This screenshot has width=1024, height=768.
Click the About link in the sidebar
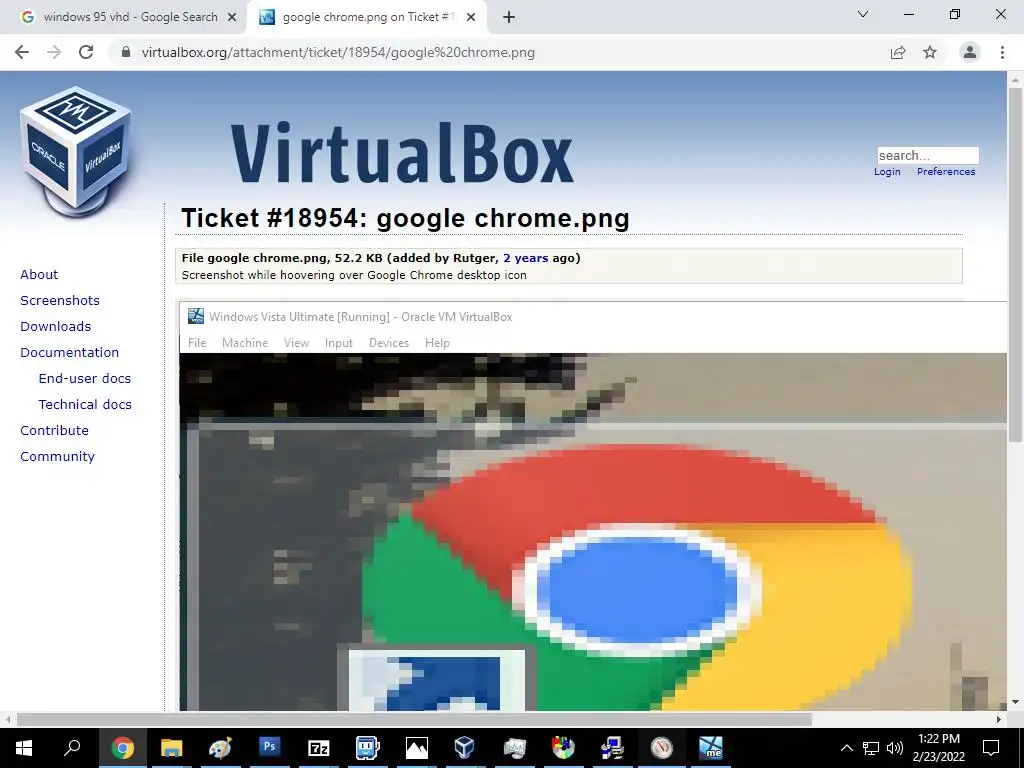pos(39,274)
